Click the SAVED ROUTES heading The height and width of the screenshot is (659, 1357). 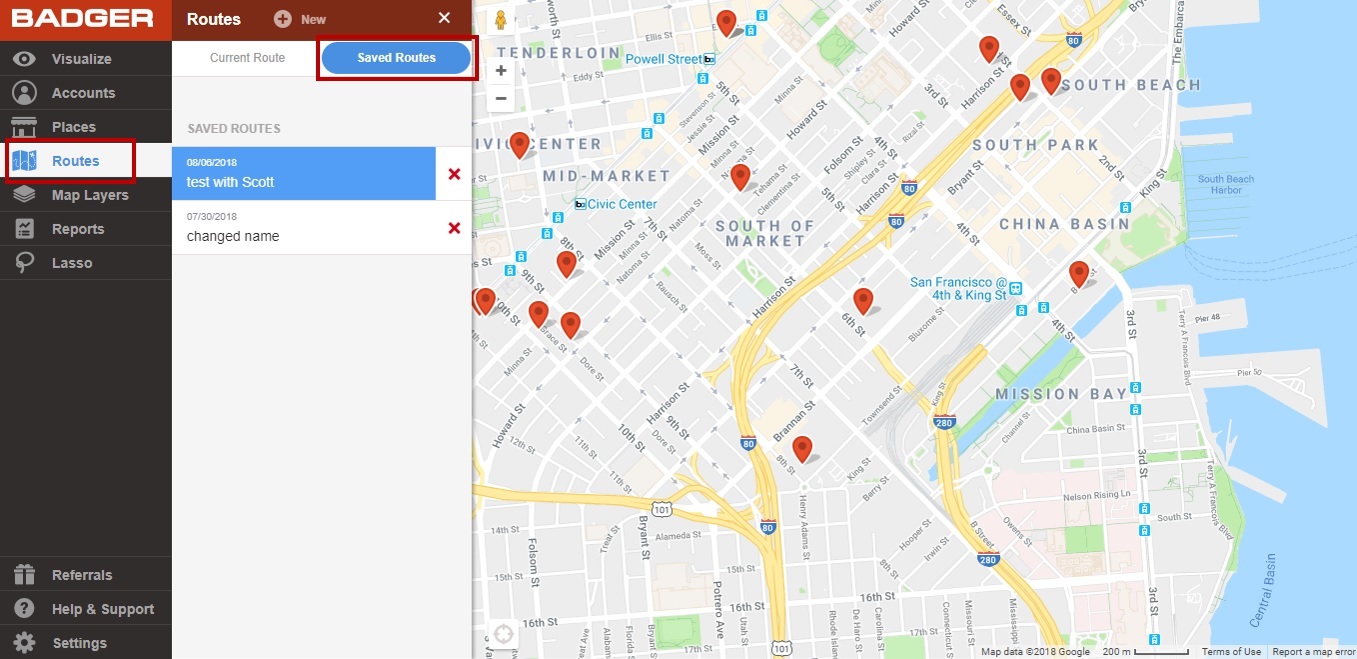[234, 129]
